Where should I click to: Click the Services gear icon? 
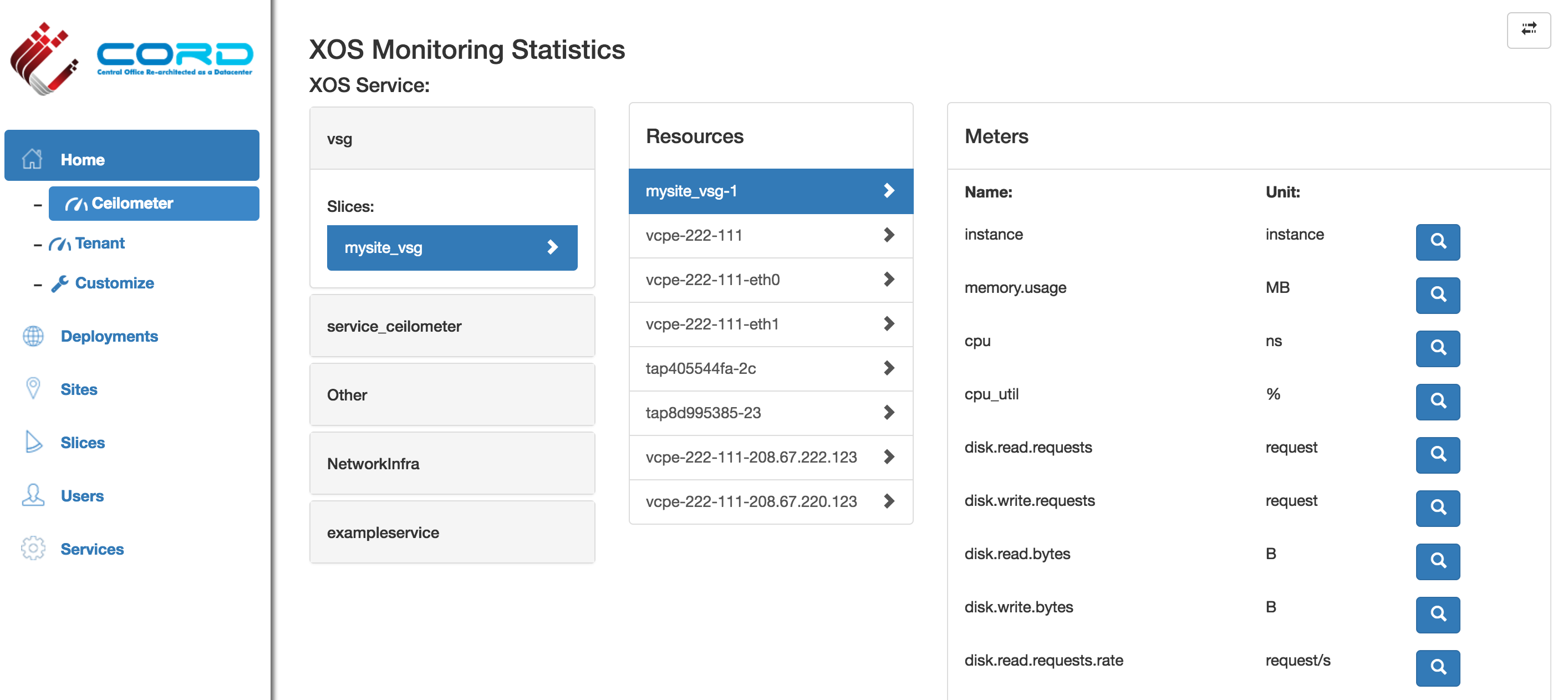click(x=33, y=548)
